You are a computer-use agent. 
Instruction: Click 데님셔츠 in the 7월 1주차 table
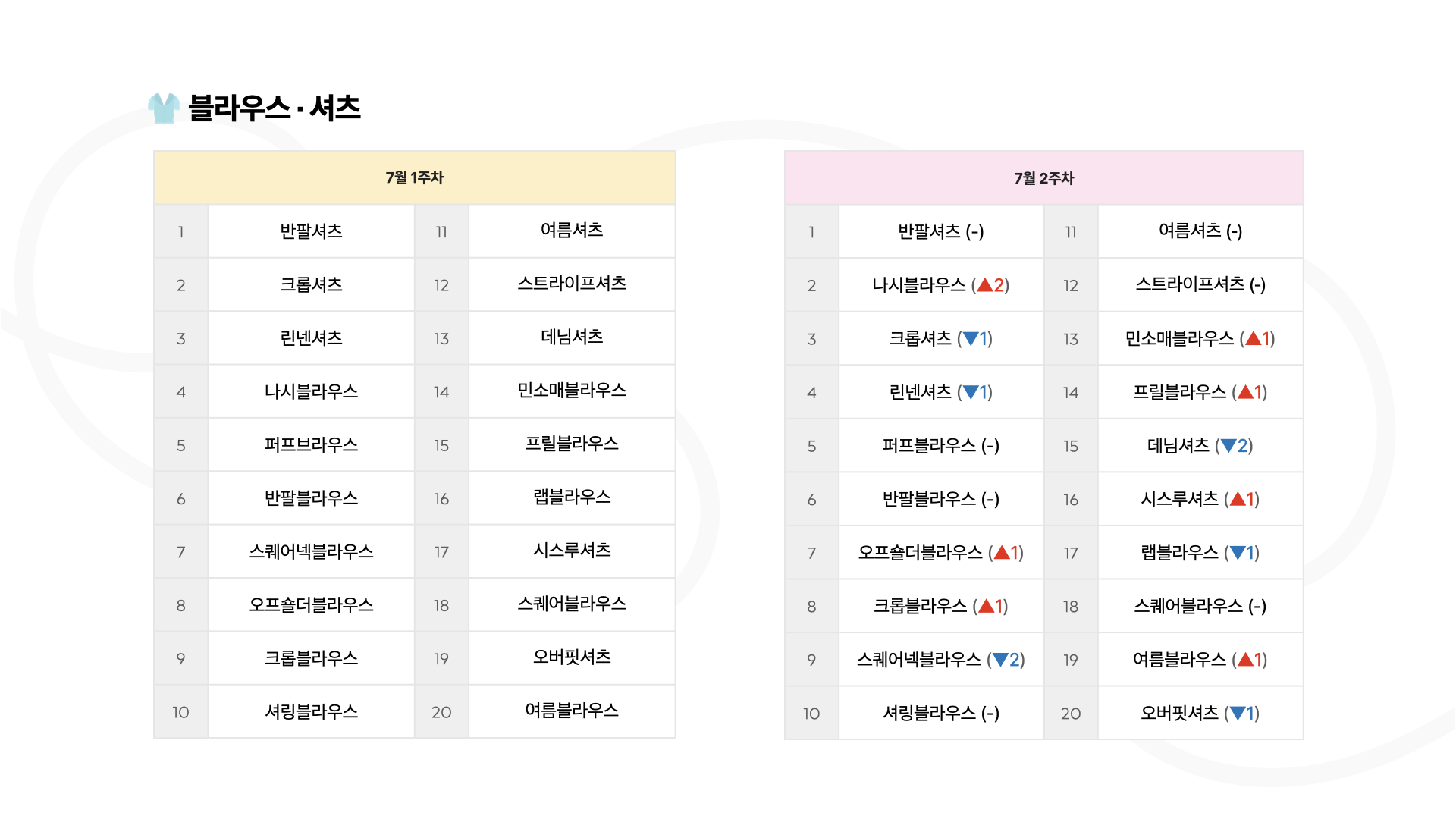click(x=572, y=337)
